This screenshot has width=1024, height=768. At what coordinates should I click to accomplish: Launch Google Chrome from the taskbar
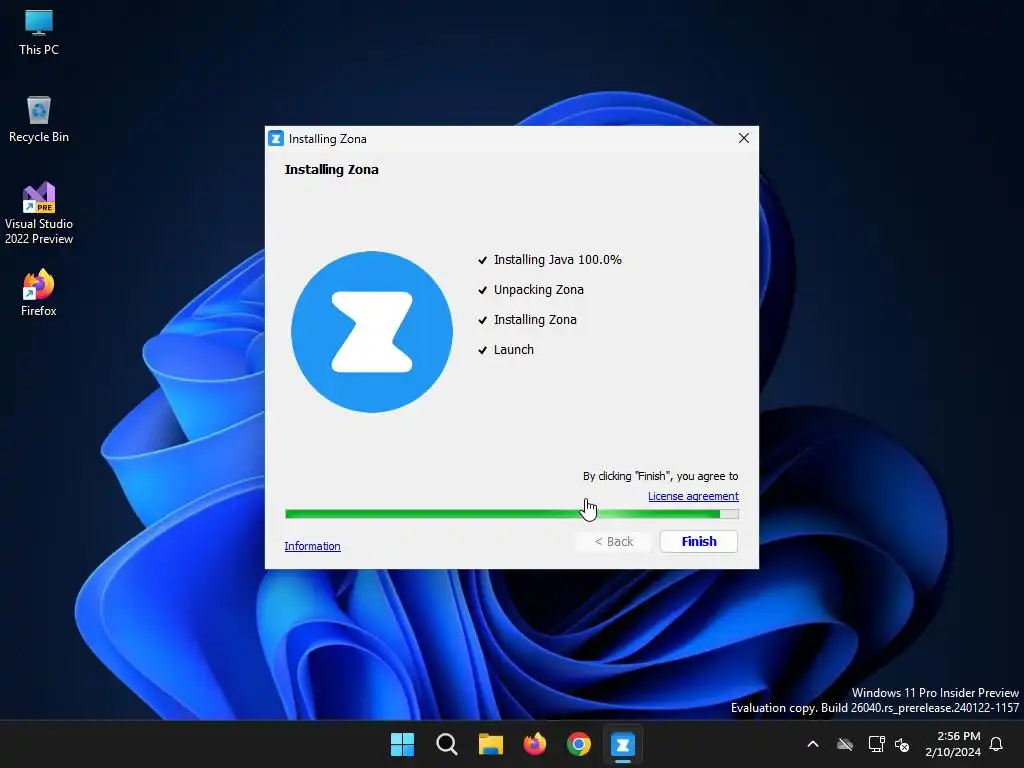tap(579, 744)
